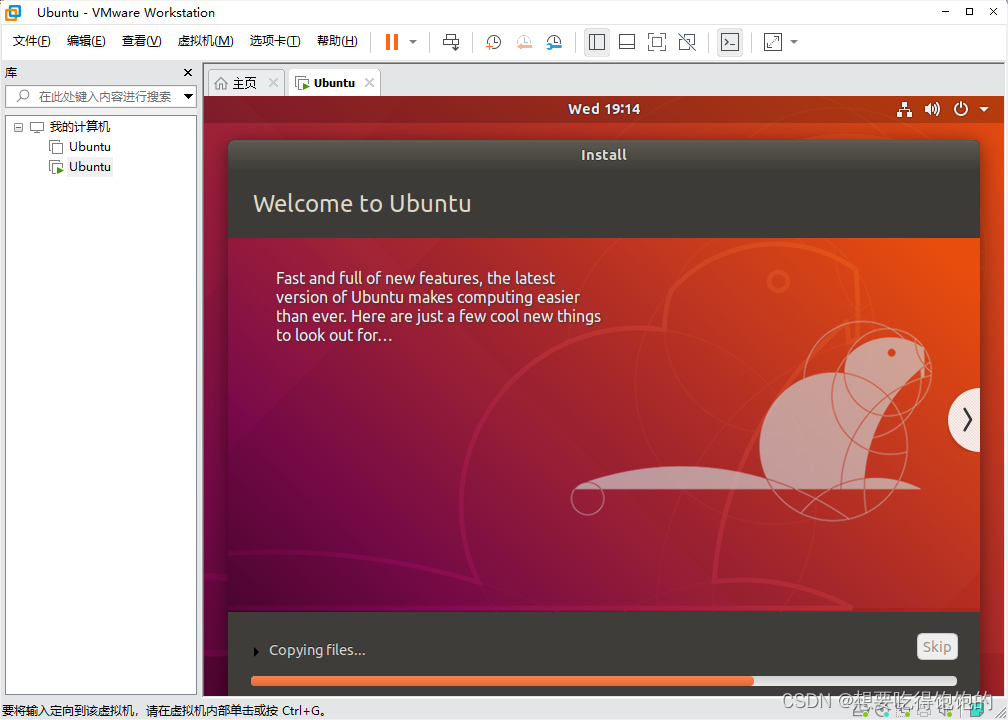Viewport: 1008px width, 720px height.
Task: Click the Install window title bar
Action: click(604, 155)
